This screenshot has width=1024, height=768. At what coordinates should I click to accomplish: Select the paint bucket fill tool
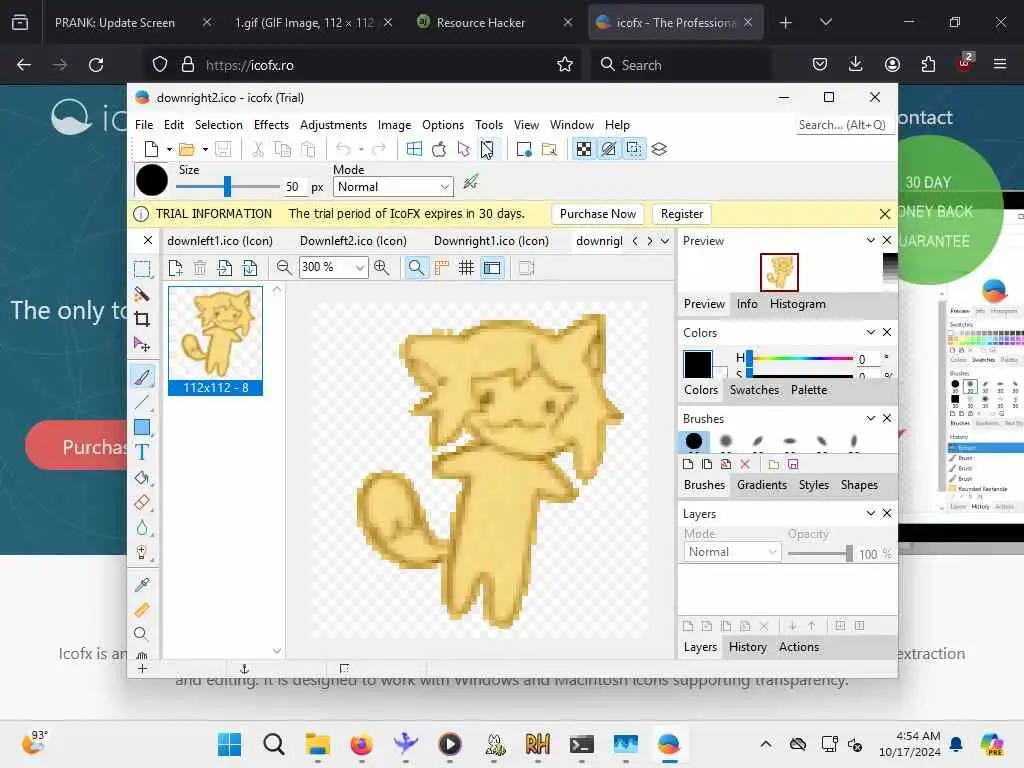pos(142,478)
